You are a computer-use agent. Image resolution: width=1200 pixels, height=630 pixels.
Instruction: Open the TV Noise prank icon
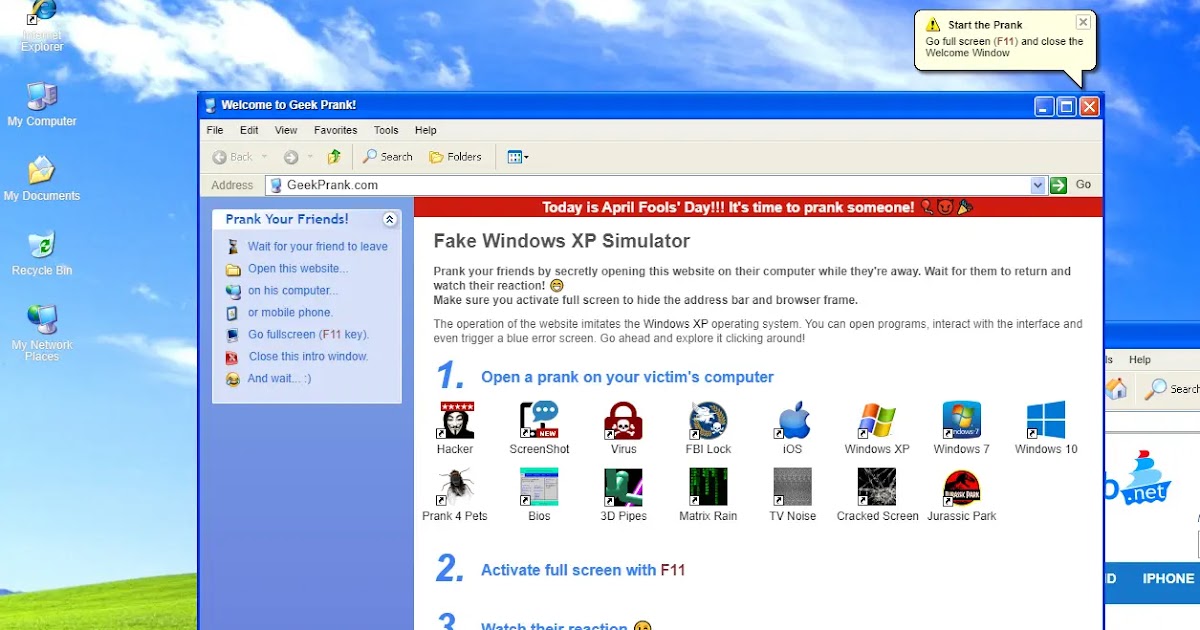point(792,488)
